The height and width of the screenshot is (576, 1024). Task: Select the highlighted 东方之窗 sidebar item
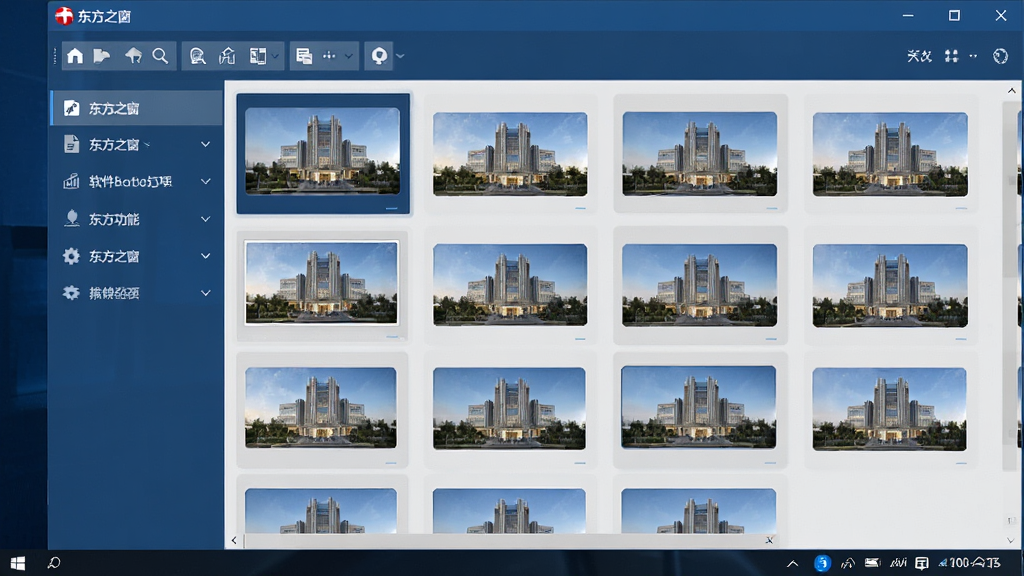tap(136, 108)
